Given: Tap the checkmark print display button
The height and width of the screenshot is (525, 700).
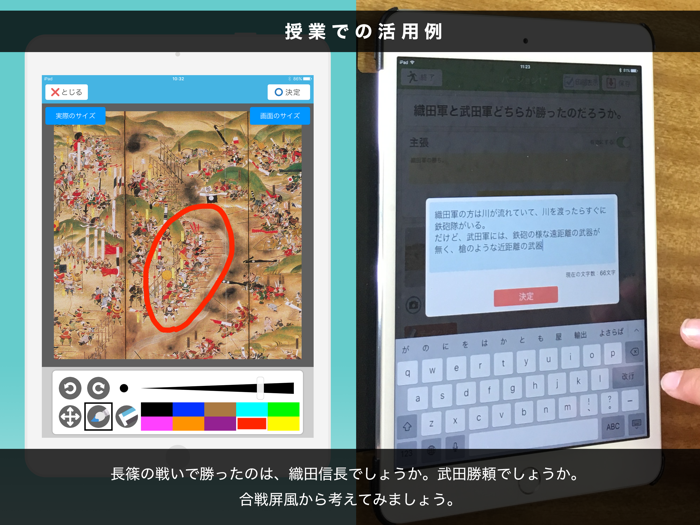Looking at the screenshot, I should pos(580,82).
